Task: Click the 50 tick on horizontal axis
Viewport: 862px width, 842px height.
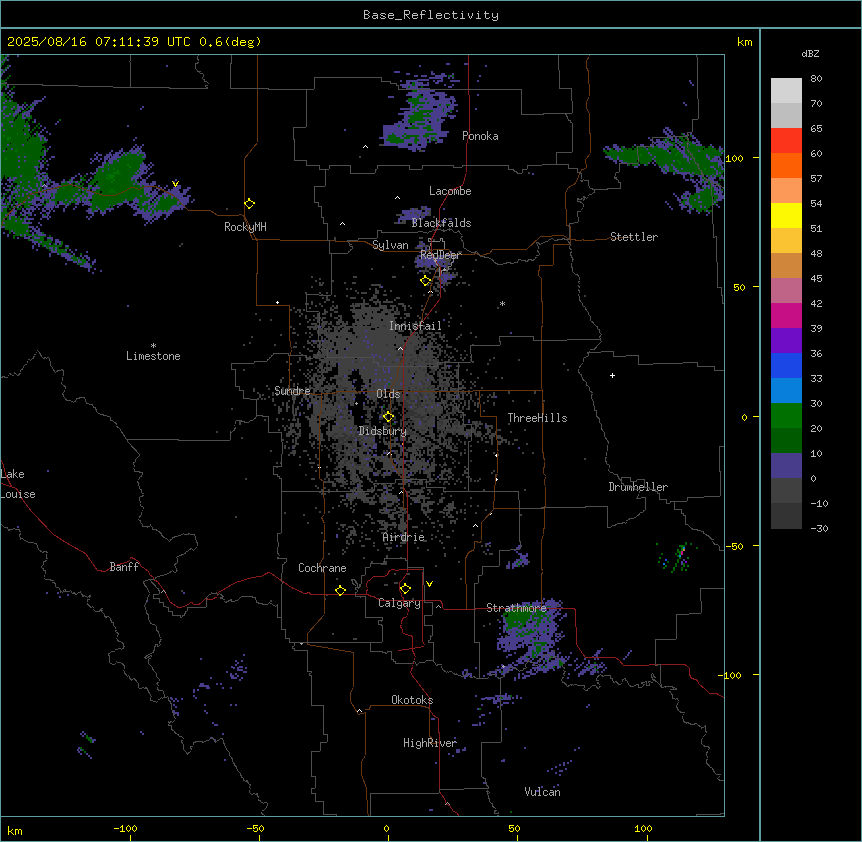Action: pyautogui.click(x=514, y=828)
